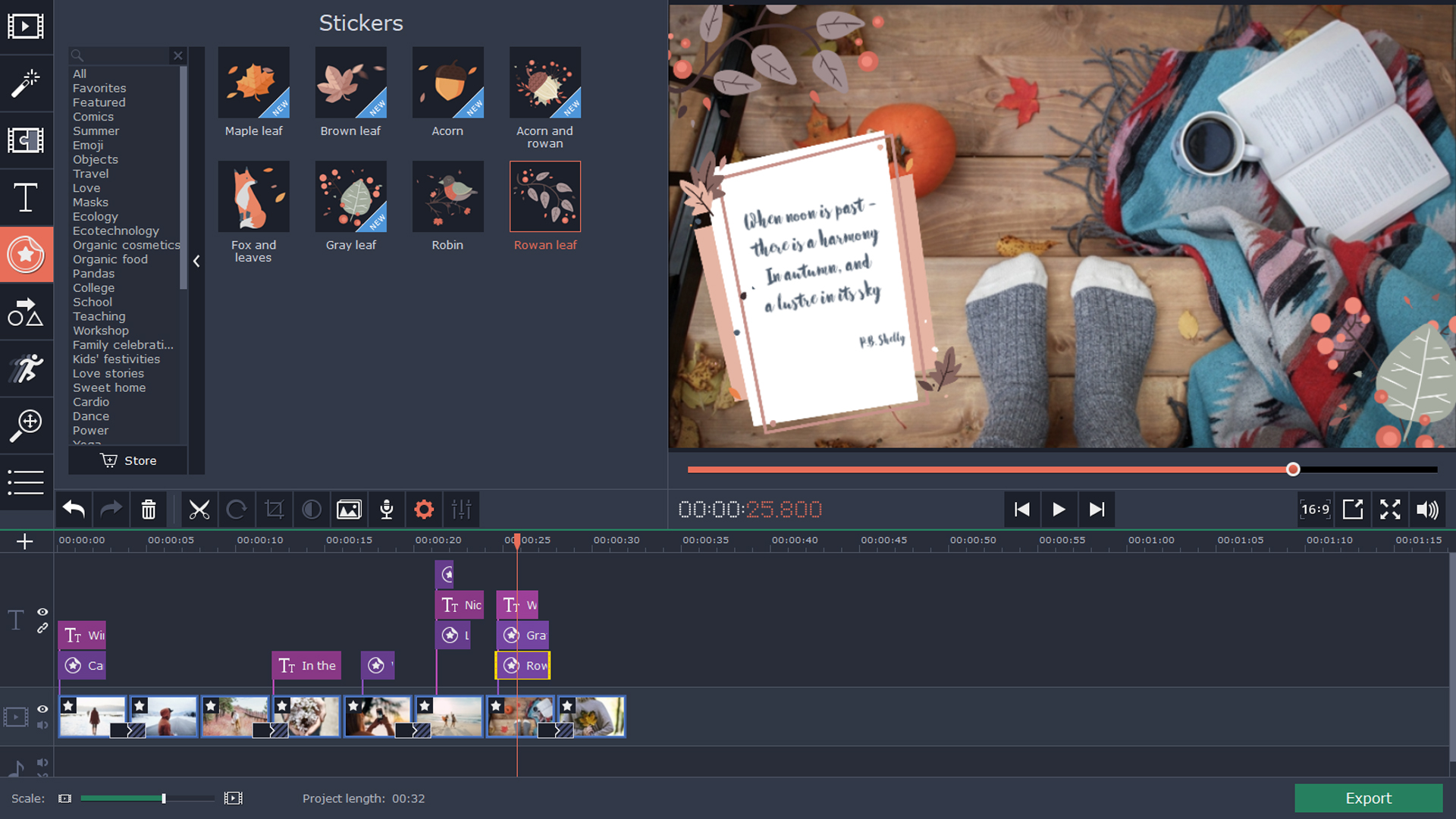Open the add track menu with the plus
This screenshot has width=1456, height=819.
(25, 541)
